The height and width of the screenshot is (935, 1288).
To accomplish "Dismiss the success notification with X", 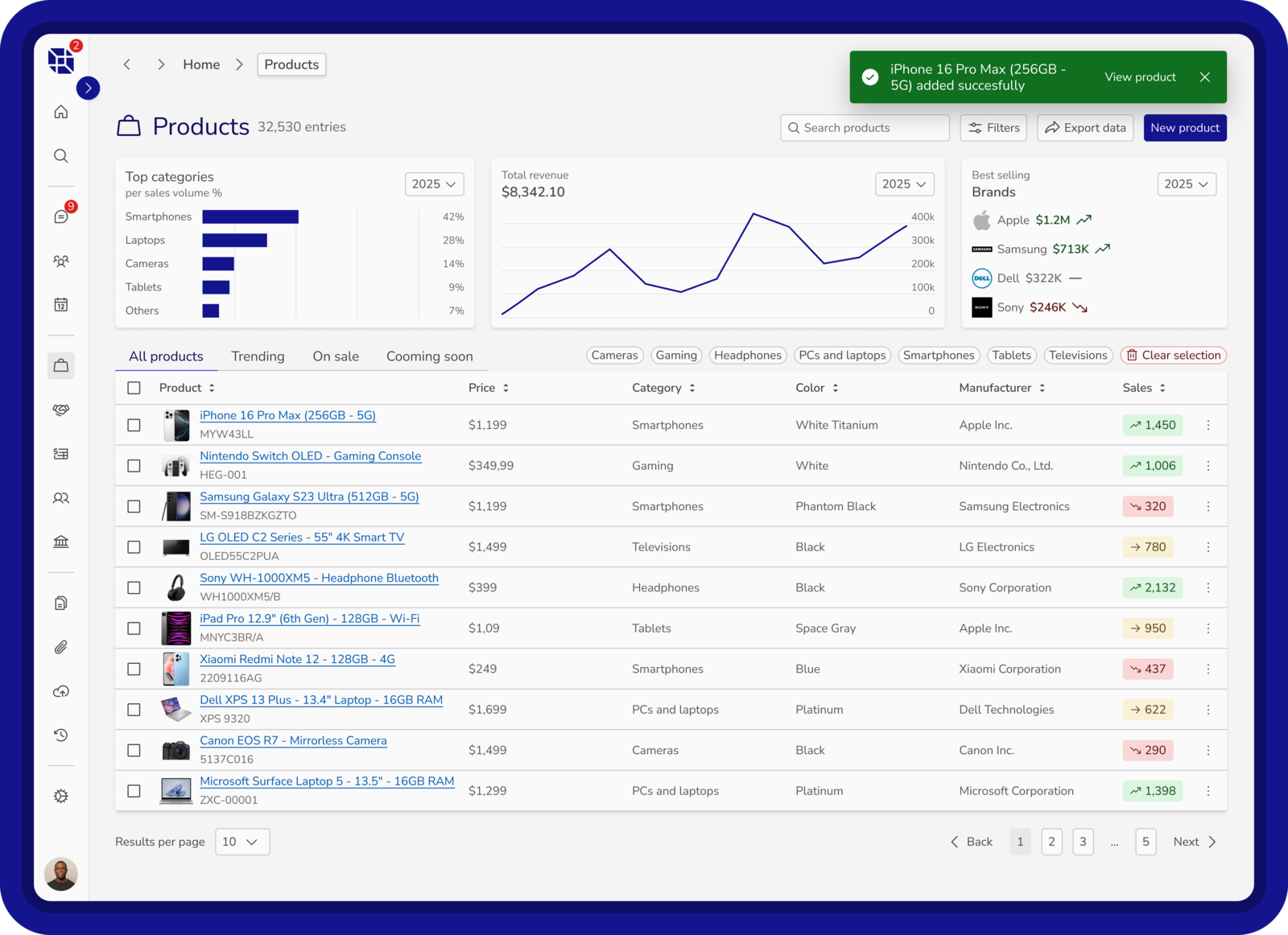I will pos(1205,77).
